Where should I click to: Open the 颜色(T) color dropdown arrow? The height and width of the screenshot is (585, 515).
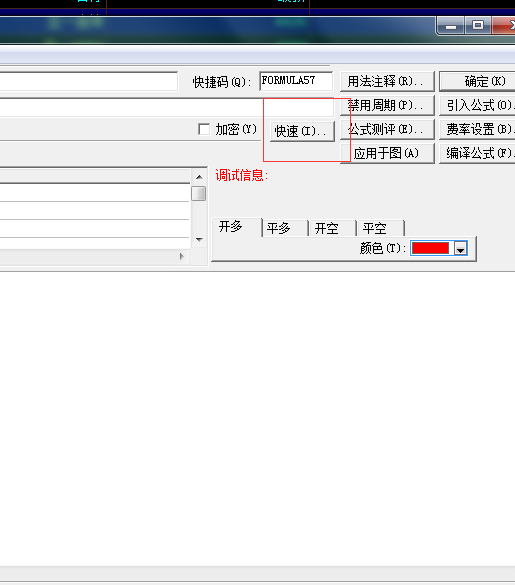point(461,248)
